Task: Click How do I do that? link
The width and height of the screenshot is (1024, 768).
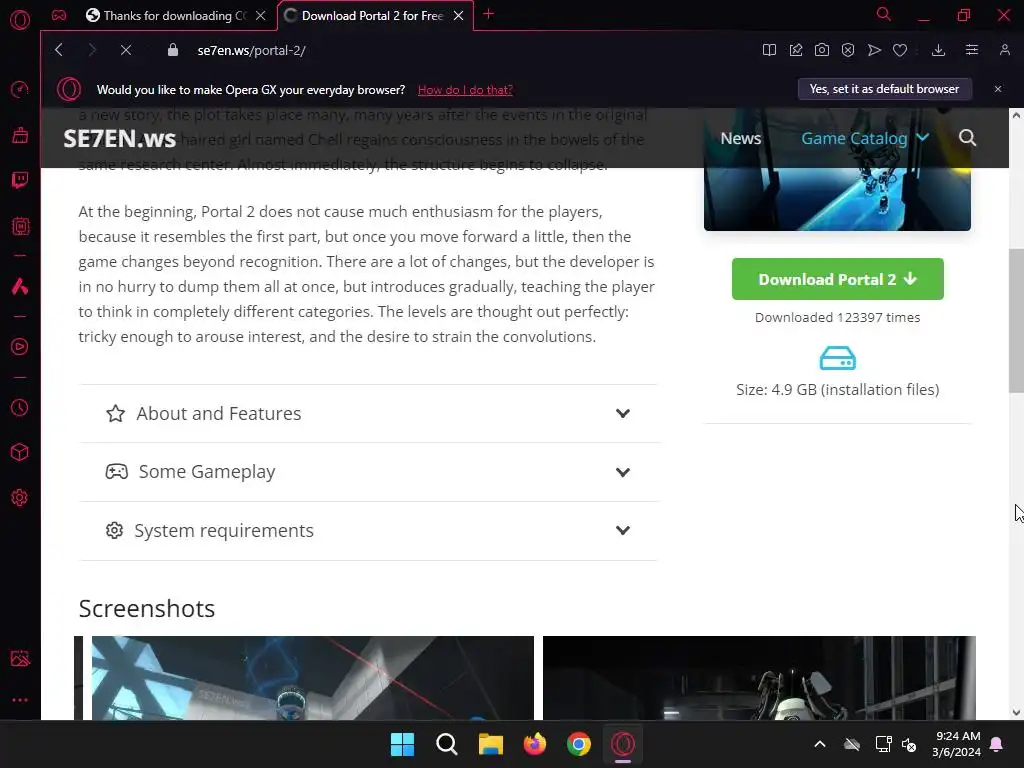Action: point(465,90)
